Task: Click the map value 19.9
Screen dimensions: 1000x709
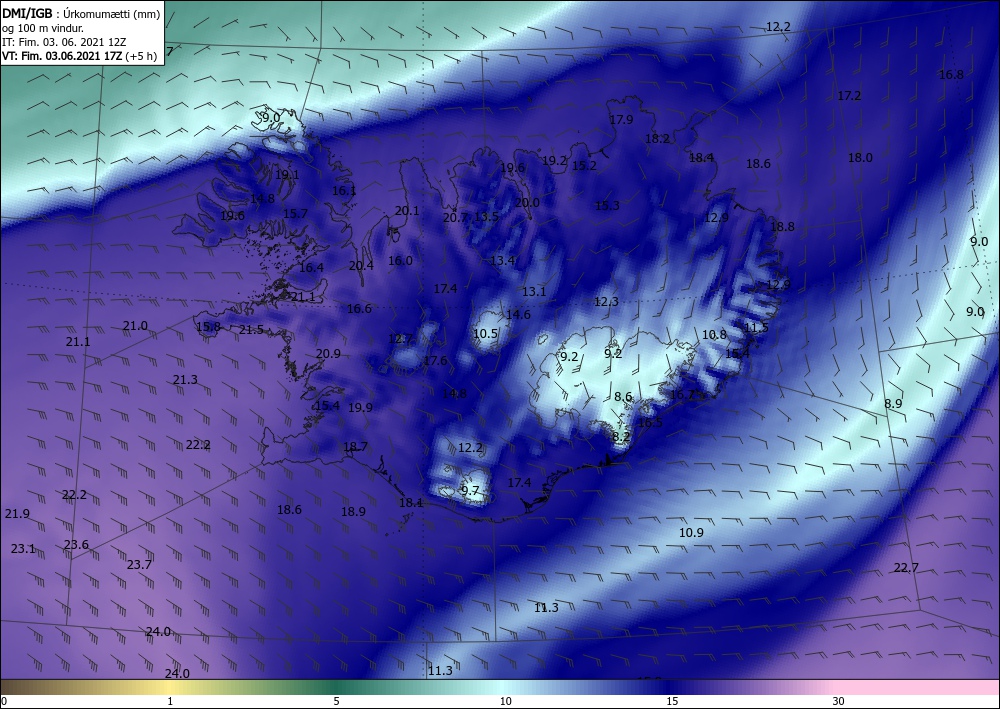Action: [360, 407]
